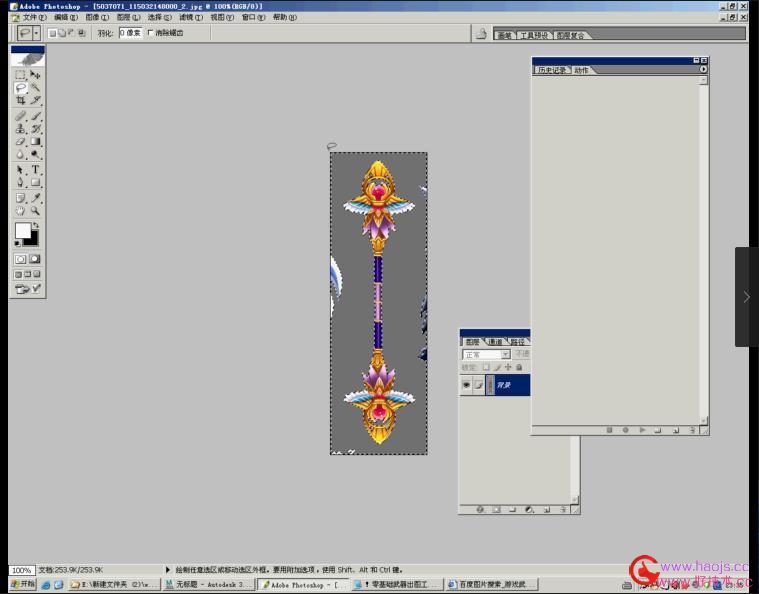
Task: Open the 滤镜 (Filter) menu
Action: point(191,17)
